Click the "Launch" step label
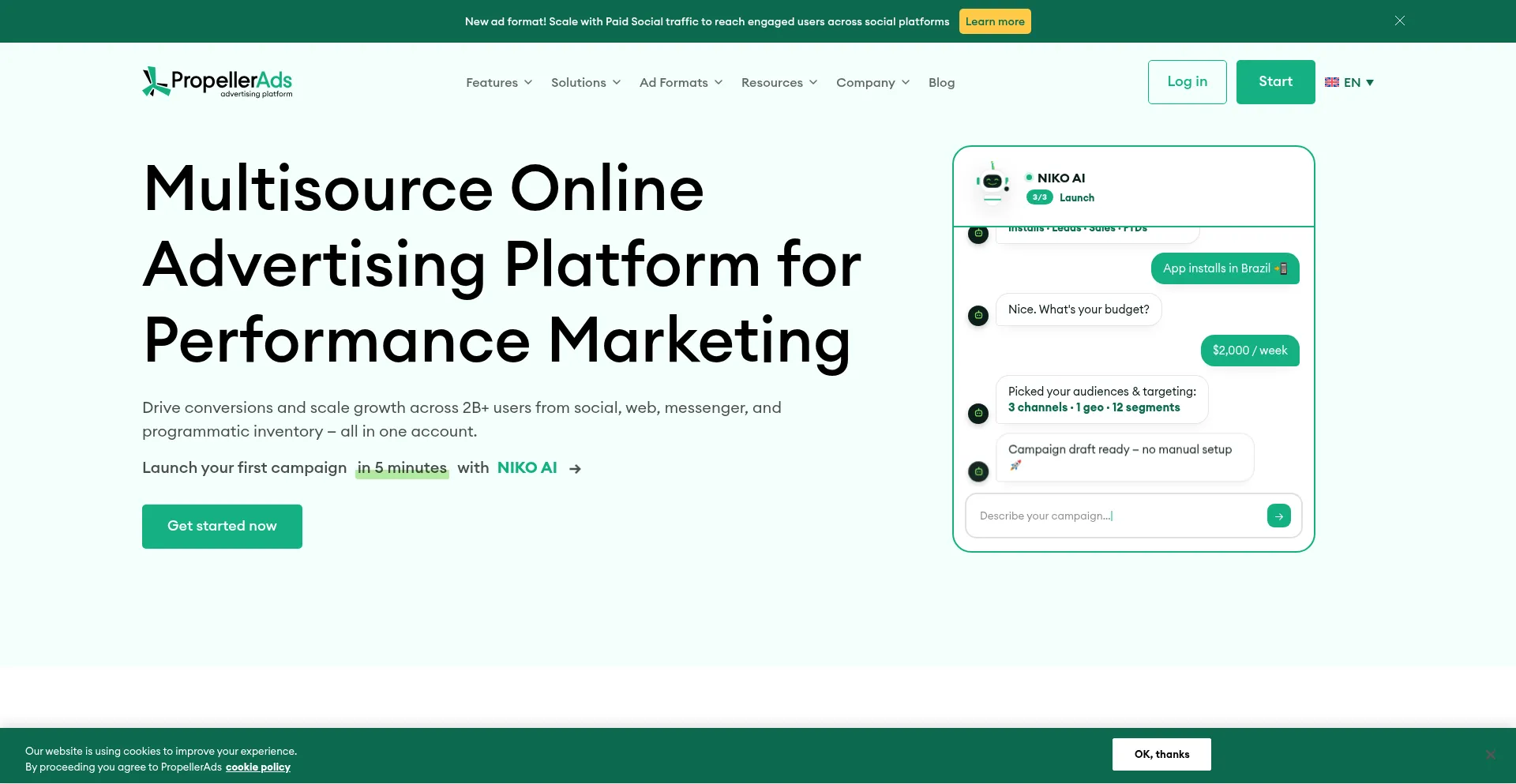Screen dimensions: 1516x784 (x=1077, y=198)
